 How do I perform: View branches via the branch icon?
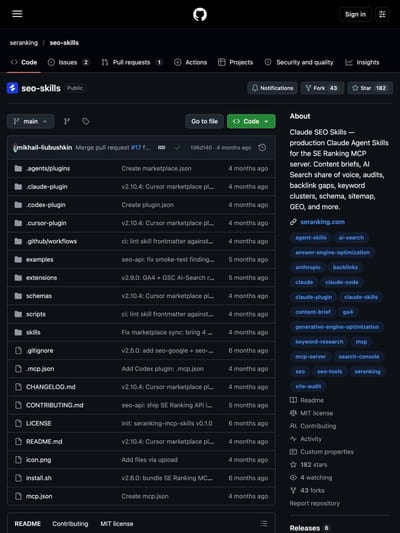click(x=67, y=121)
